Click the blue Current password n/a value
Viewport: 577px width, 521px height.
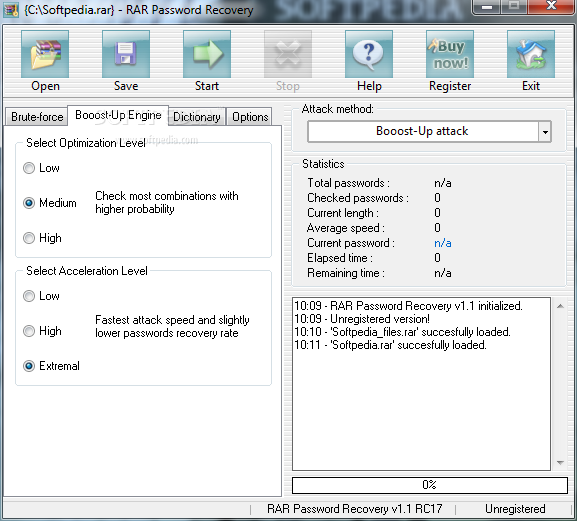pos(443,243)
